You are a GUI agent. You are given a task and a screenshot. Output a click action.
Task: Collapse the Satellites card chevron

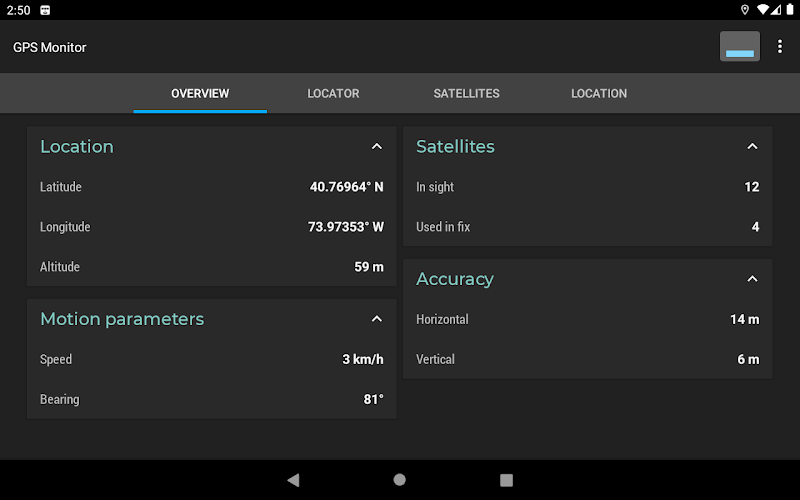752,146
